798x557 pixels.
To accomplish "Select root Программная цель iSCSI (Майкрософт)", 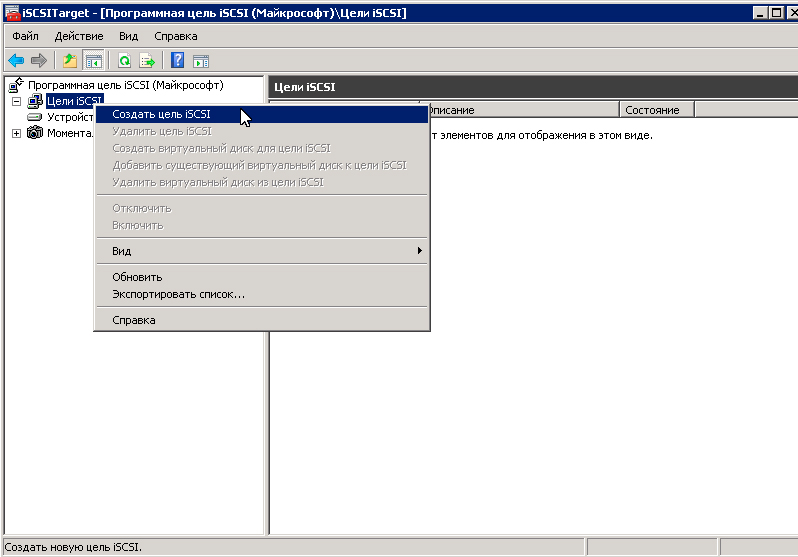I will coord(126,85).
